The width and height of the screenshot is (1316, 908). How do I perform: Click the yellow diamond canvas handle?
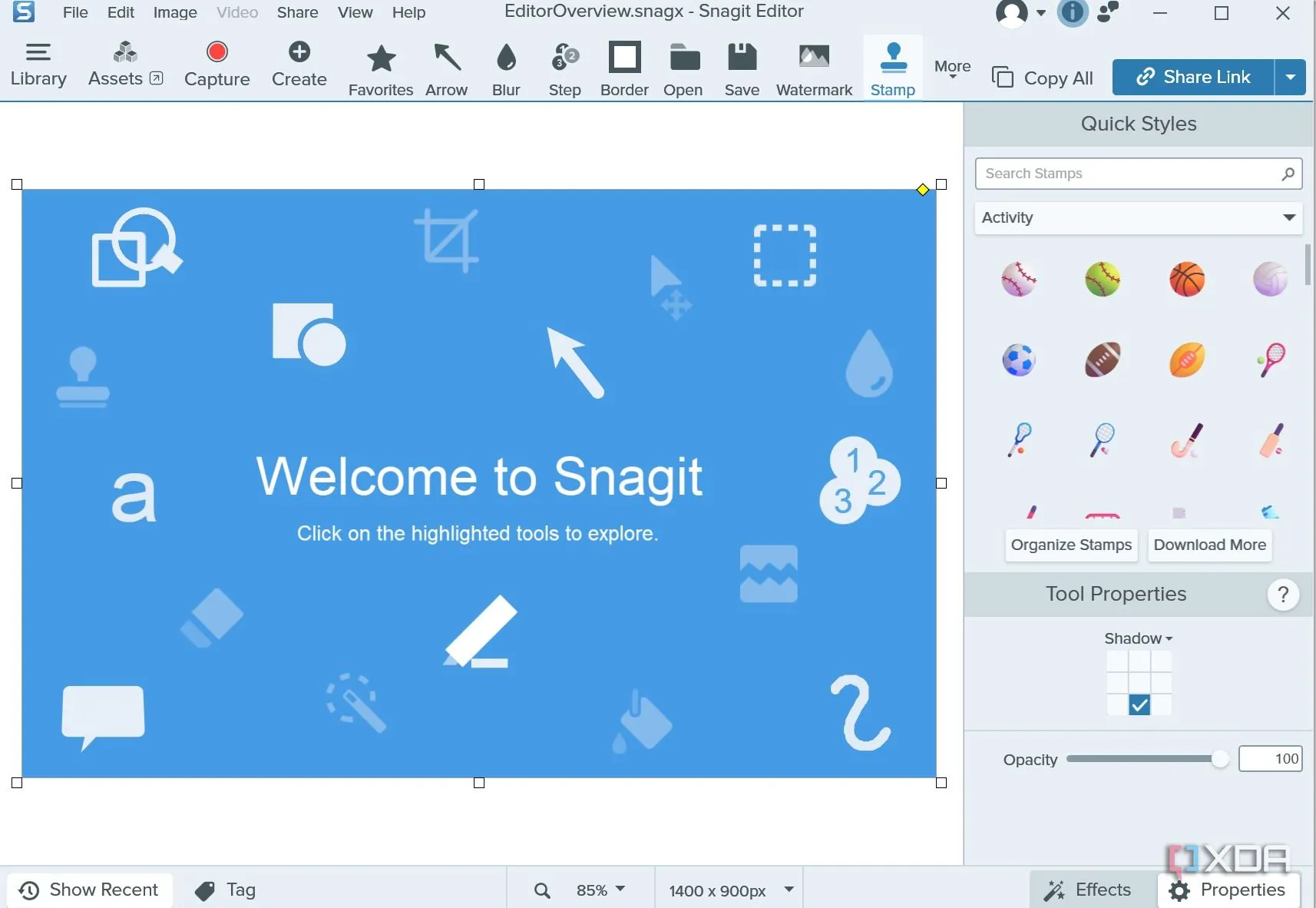click(x=923, y=190)
